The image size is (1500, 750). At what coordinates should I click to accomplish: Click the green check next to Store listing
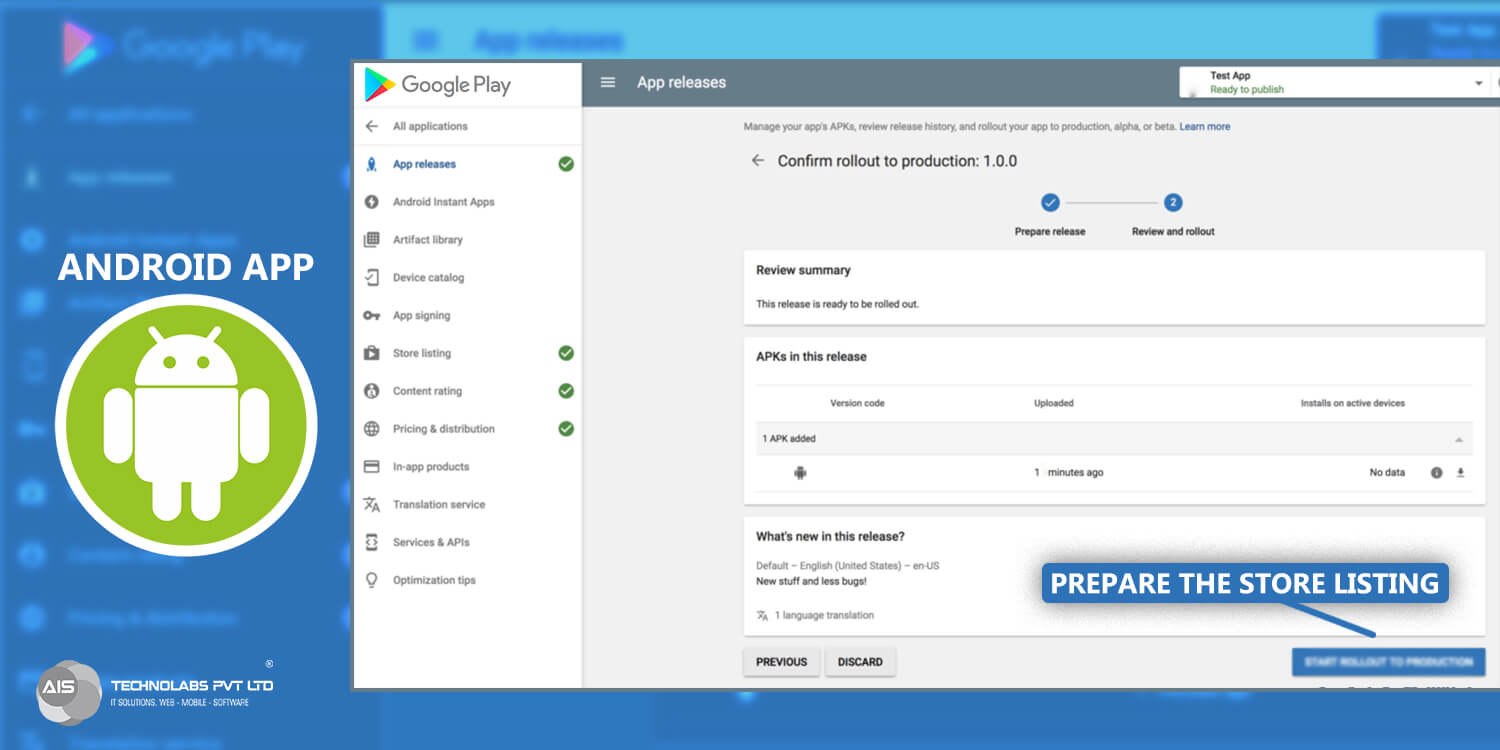pyautogui.click(x=566, y=353)
